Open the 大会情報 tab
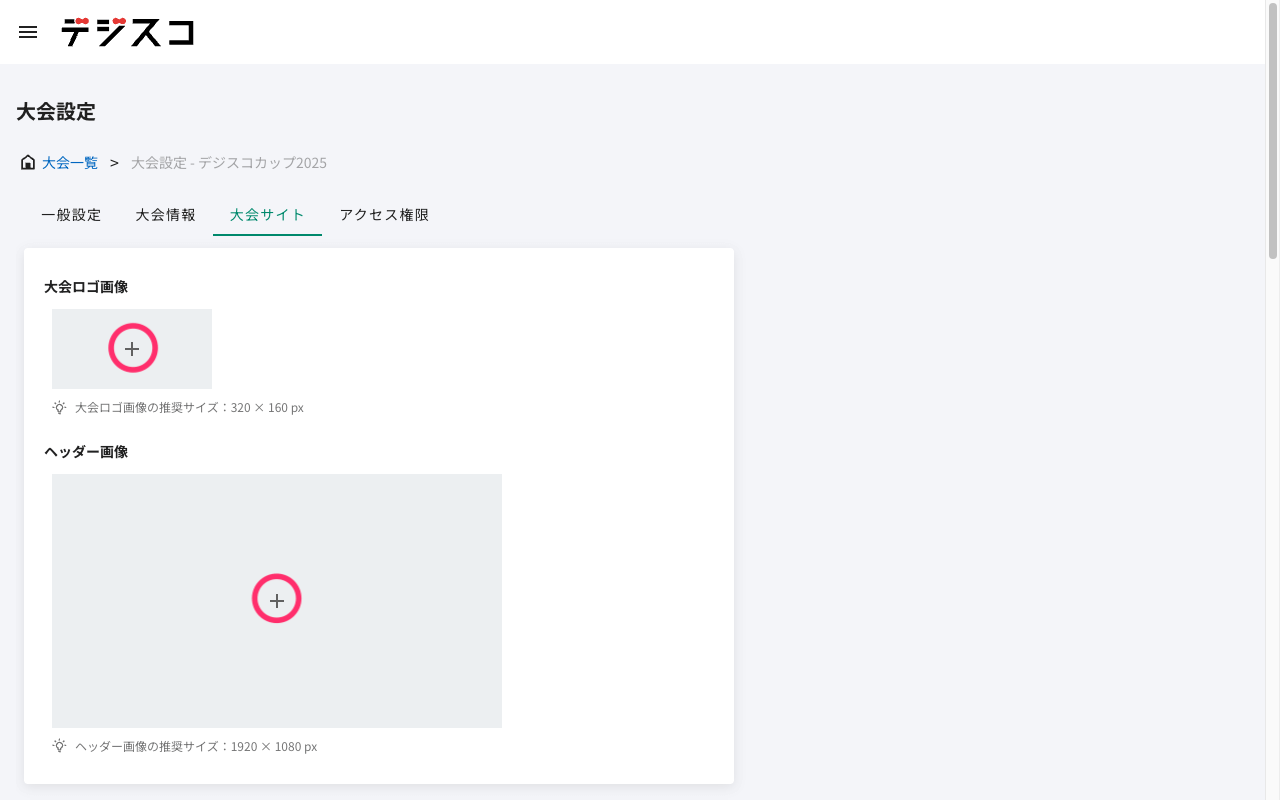The width and height of the screenshot is (1280, 800). click(166, 215)
